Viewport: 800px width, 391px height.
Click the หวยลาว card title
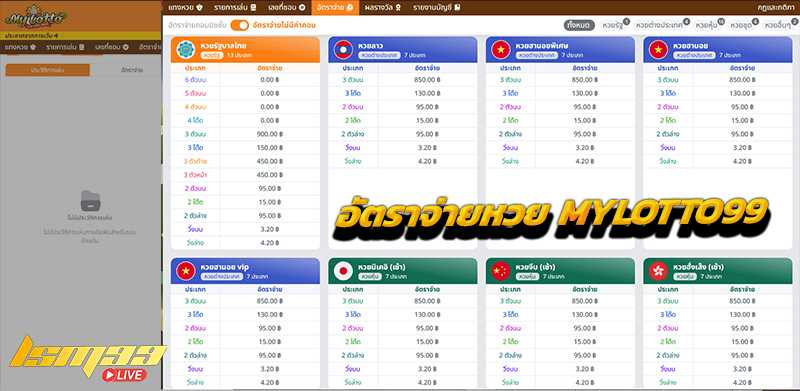coord(371,45)
